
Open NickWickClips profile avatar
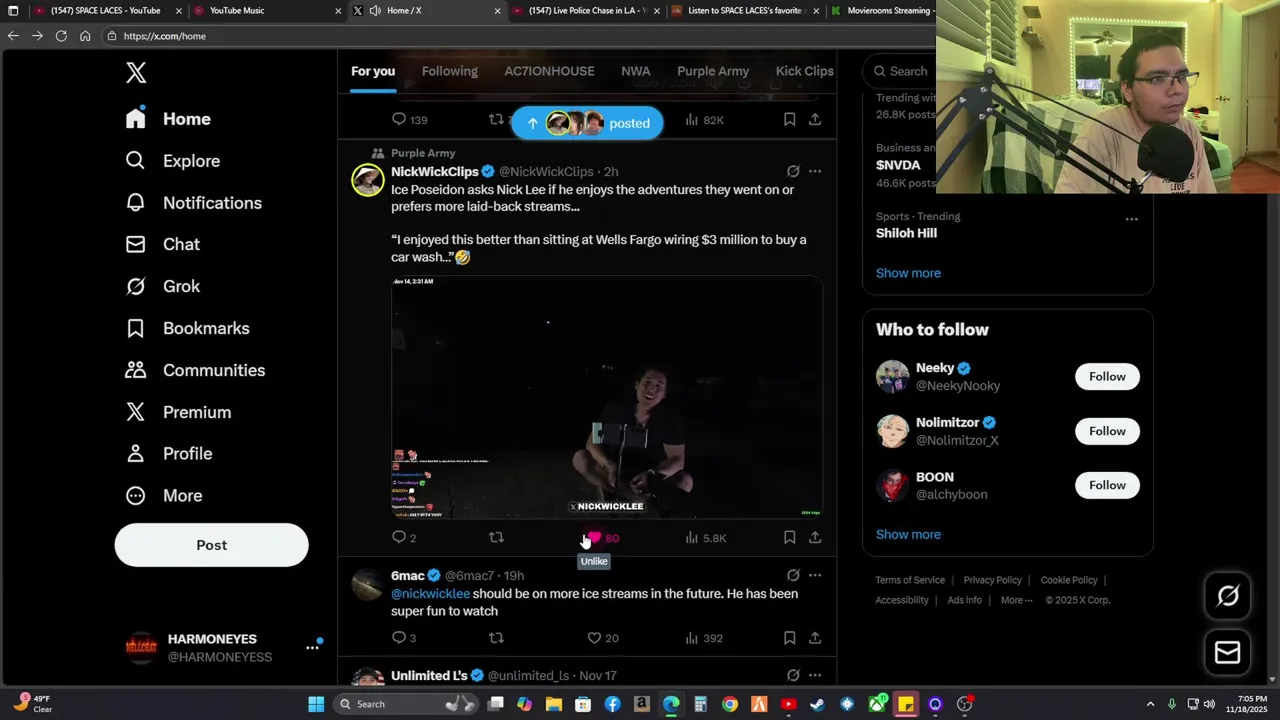pos(367,180)
